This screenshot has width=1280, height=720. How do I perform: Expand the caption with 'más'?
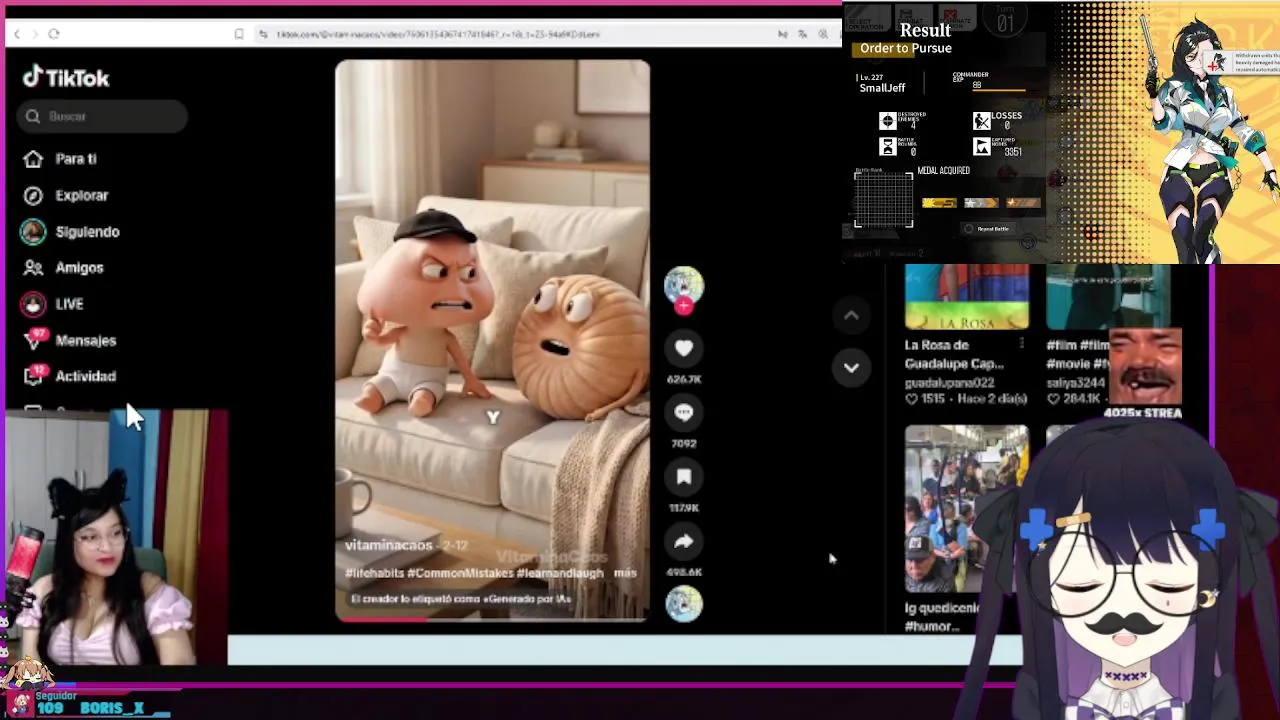(x=625, y=573)
